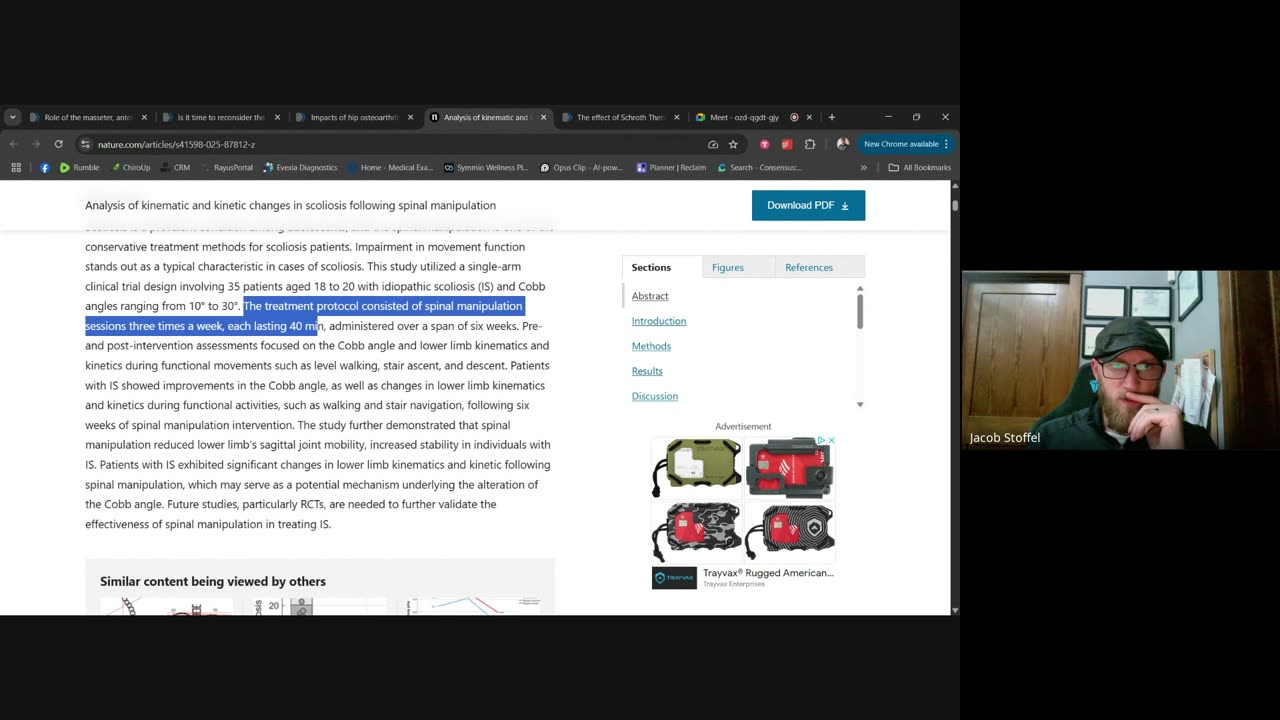Image resolution: width=1280 pixels, height=720 pixels.
Task: Open the Symmio Wellness bookmark
Action: click(x=485, y=167)
